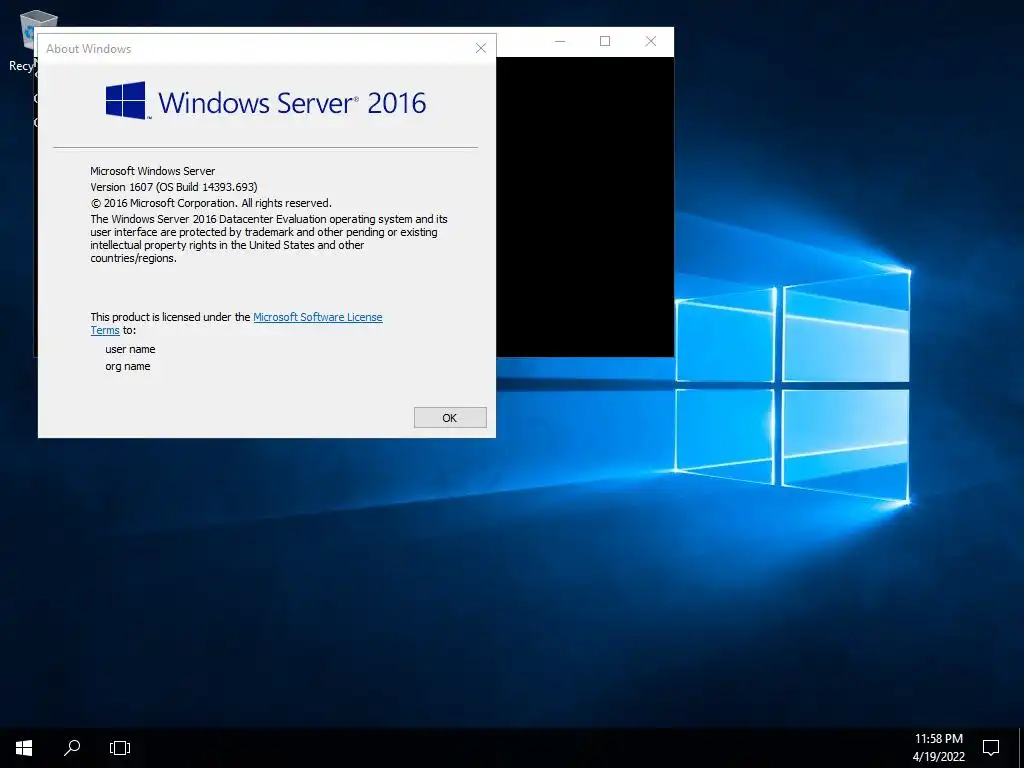Click the 2016 Microsoft Corporation copyright line
1024x768 pixels.
[x=211, y=203]
